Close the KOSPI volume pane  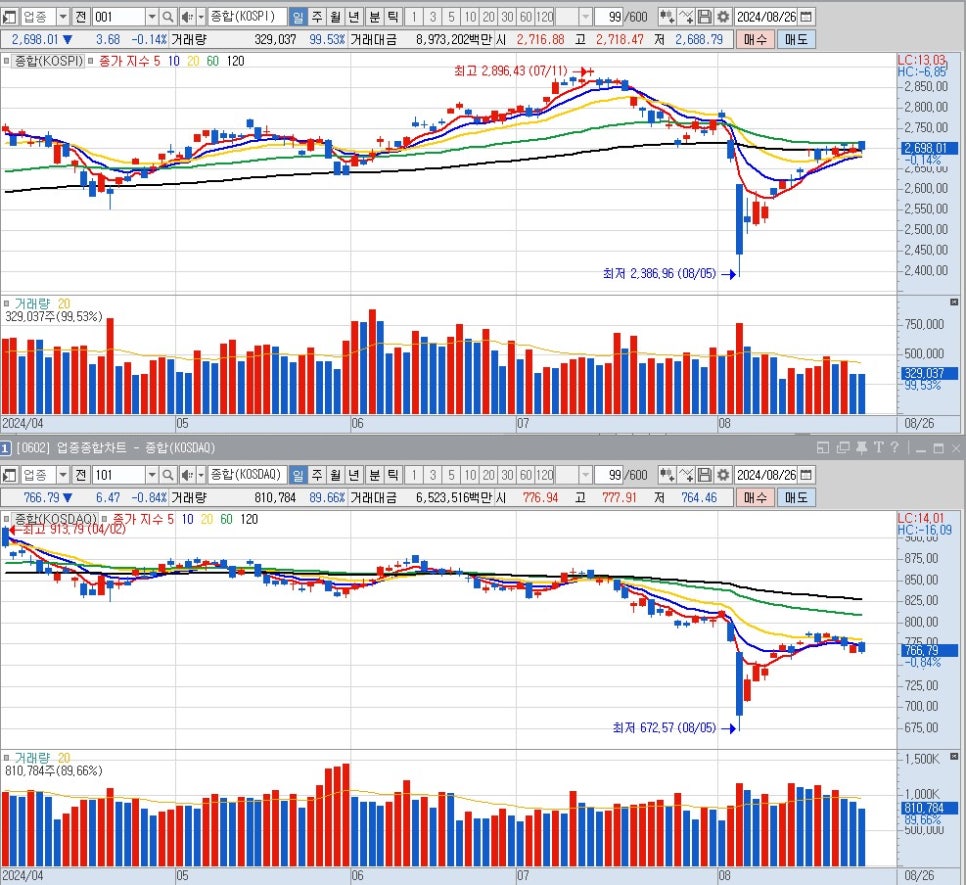click(954, 302)
